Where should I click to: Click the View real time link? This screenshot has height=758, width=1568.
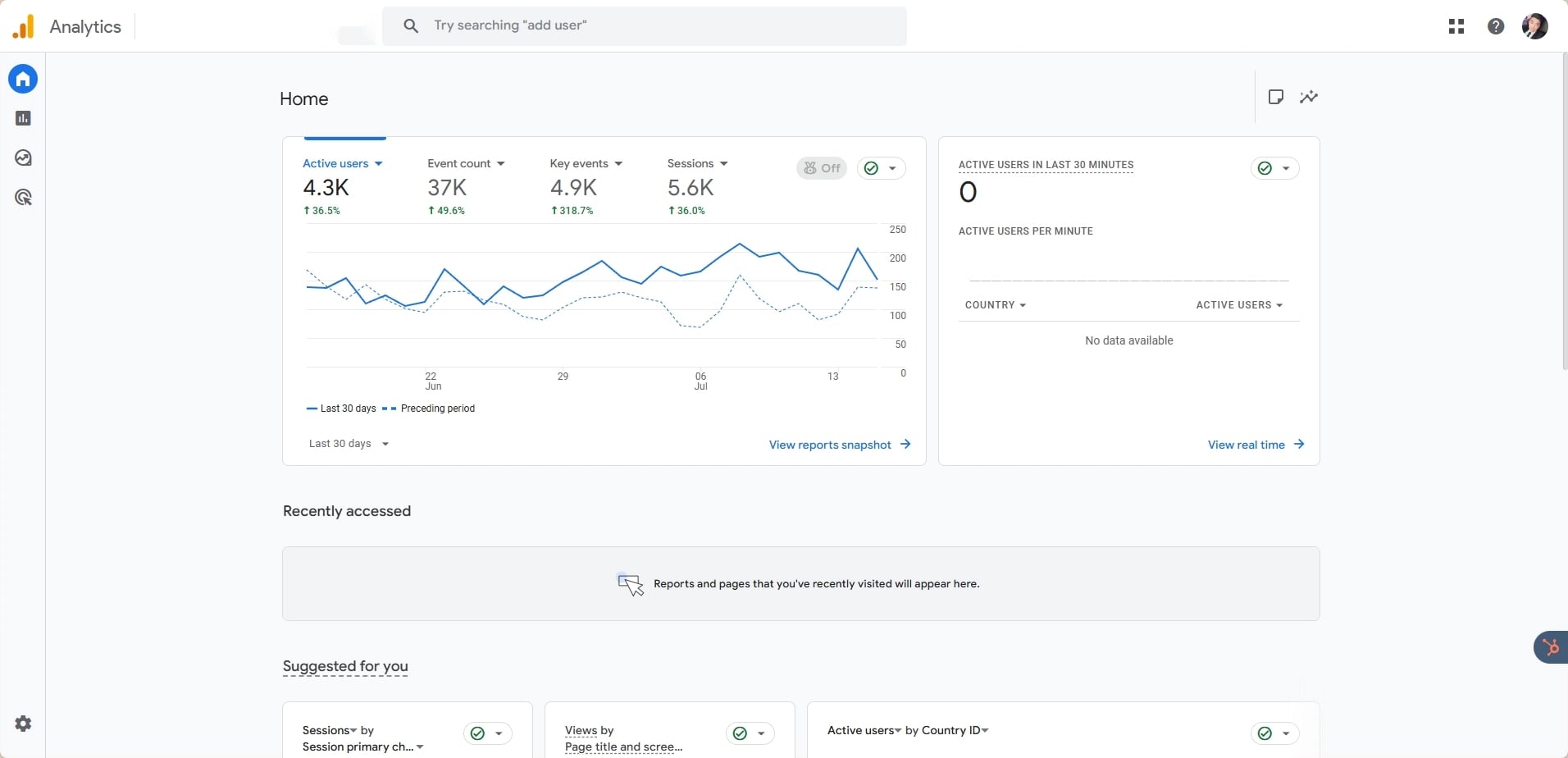coord(1248,444)
